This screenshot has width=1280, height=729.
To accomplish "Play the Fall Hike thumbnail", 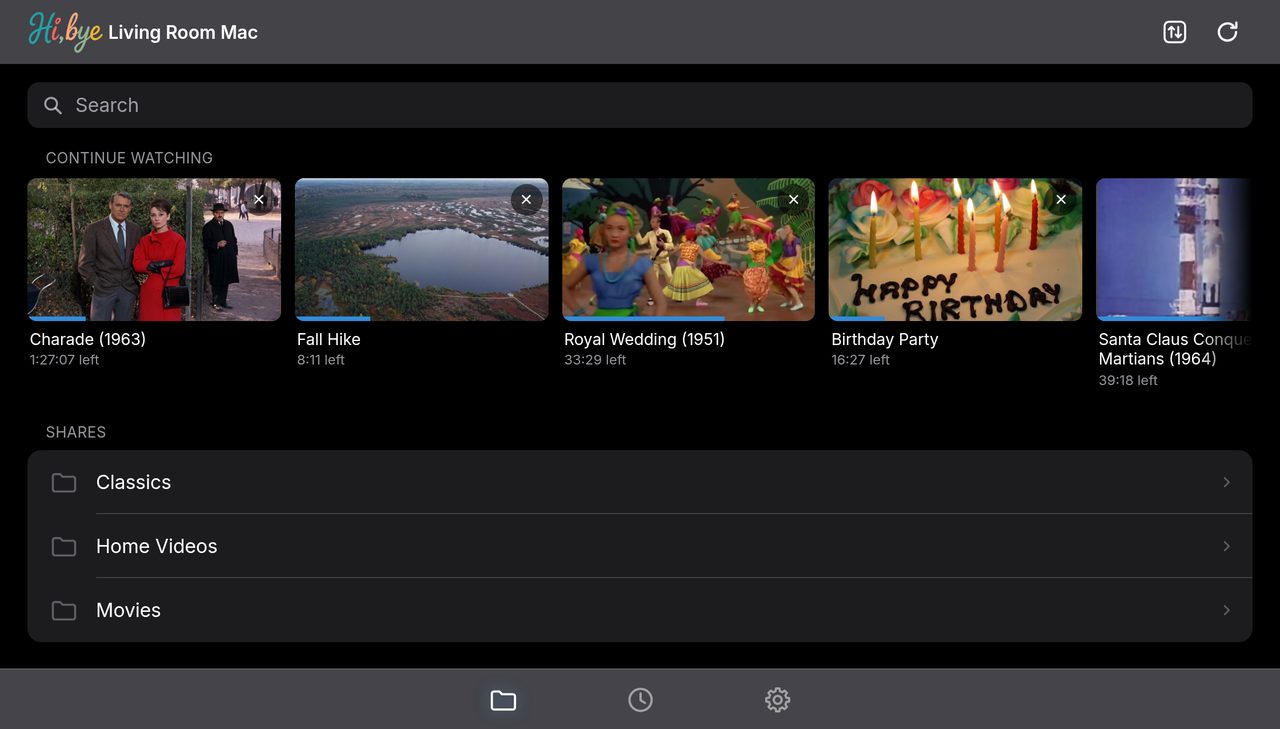I will click(422, 250).
